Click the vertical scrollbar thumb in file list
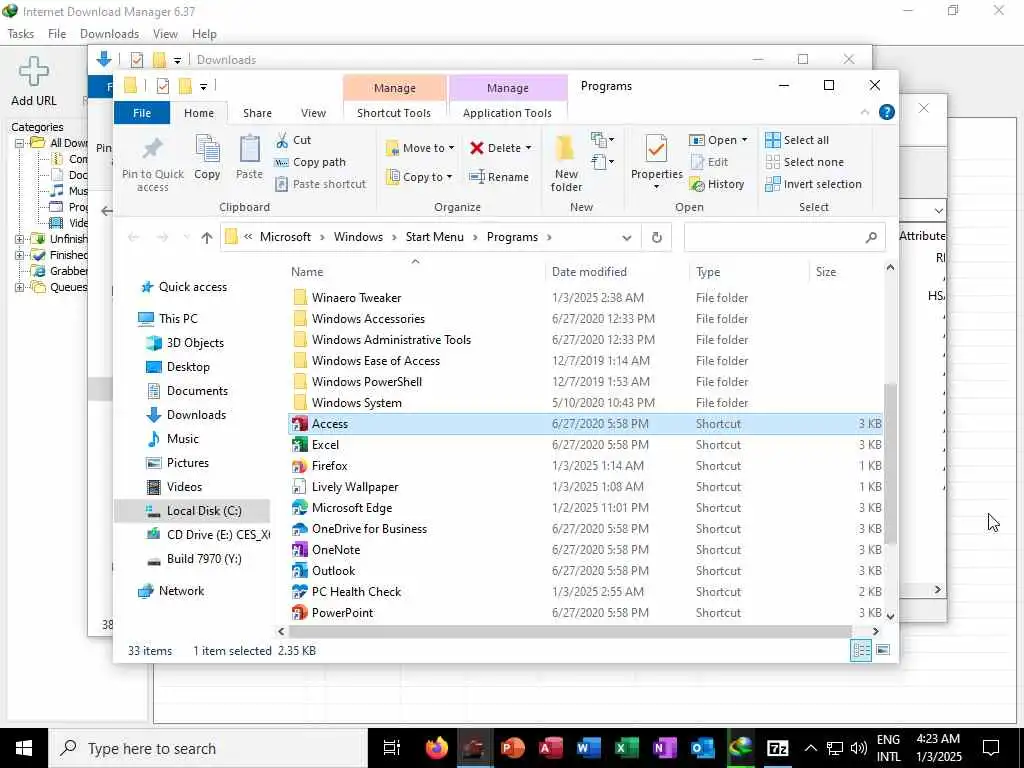Viewport: 1024px width, 768px height. coord(889,464)
